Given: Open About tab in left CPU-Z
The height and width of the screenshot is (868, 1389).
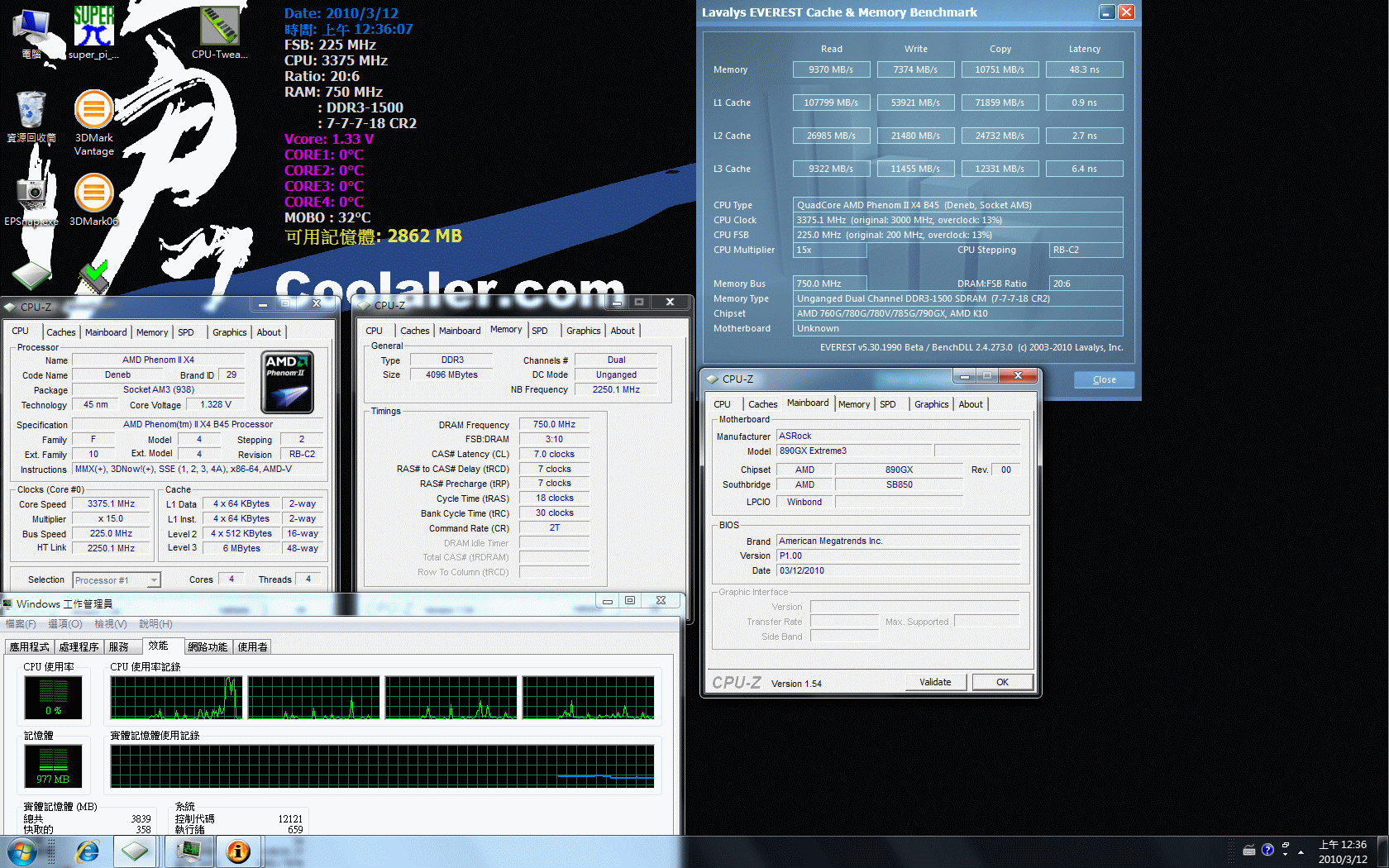Looking at the screenshot, I should [269, 332].
